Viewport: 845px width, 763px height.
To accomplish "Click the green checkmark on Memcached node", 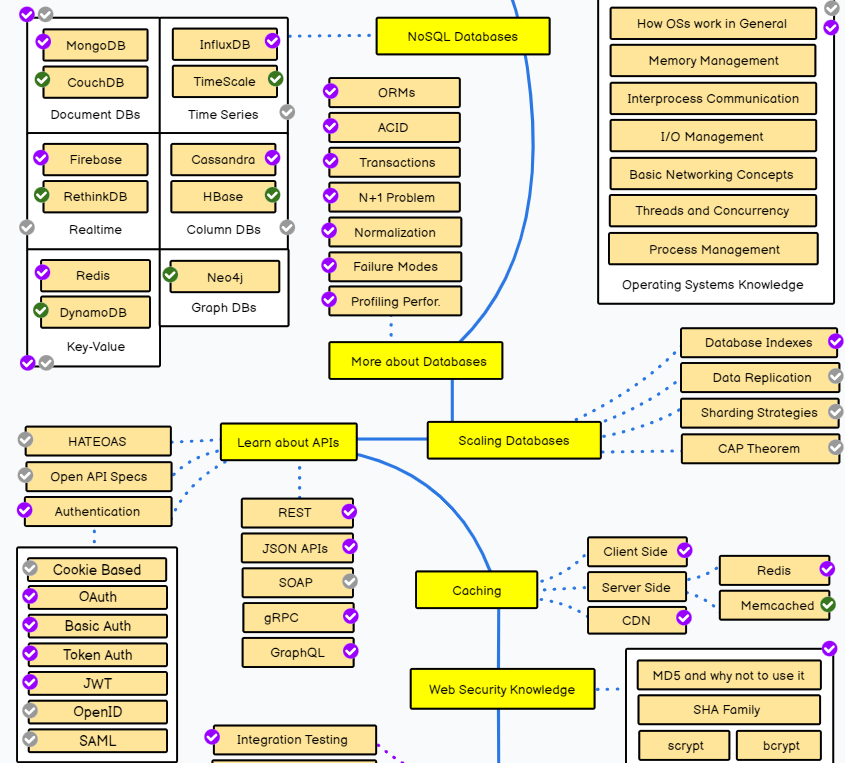I will pyautogui.click(x=827, y=604).
